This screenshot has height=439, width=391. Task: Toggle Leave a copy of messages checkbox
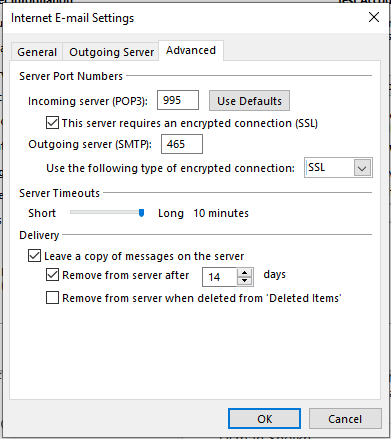[x=34, y=256]
